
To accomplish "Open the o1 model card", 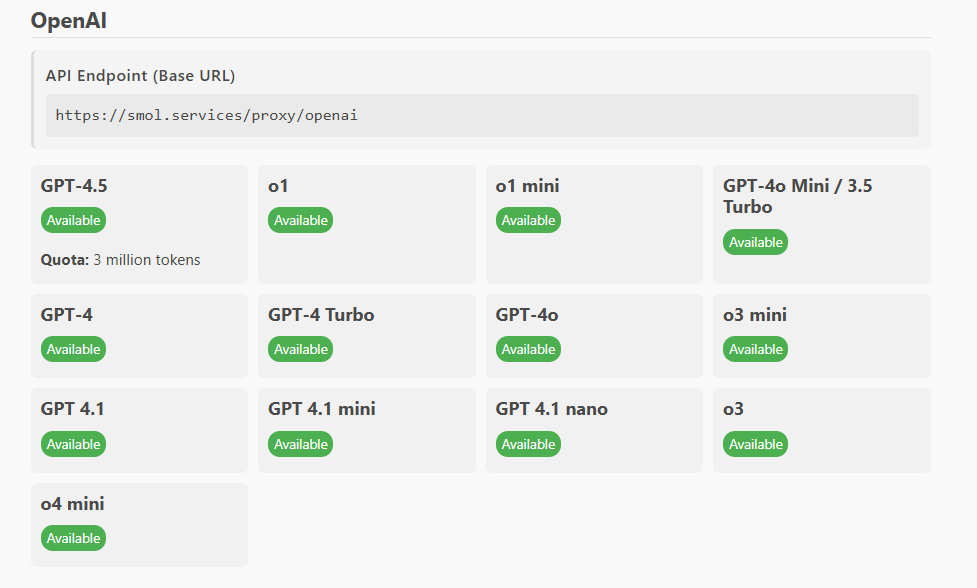I will [278, 186].
